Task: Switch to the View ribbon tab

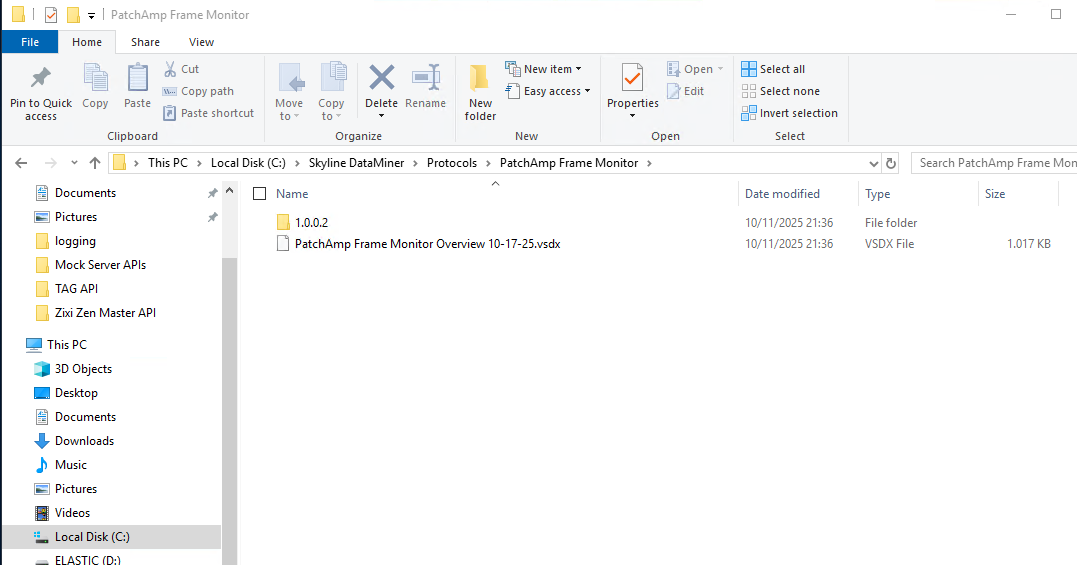Action: pos(201,42)
